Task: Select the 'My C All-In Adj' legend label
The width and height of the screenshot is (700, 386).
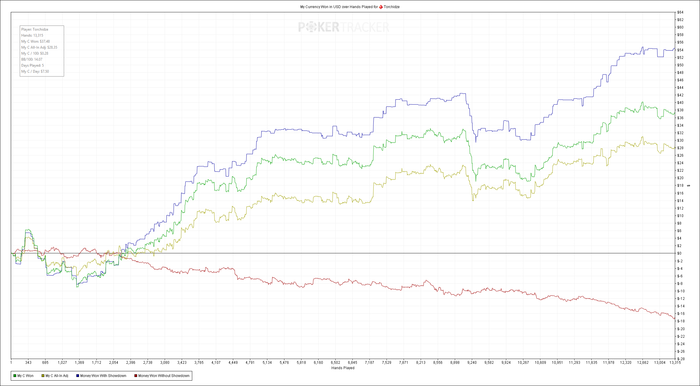Action: 57,376
